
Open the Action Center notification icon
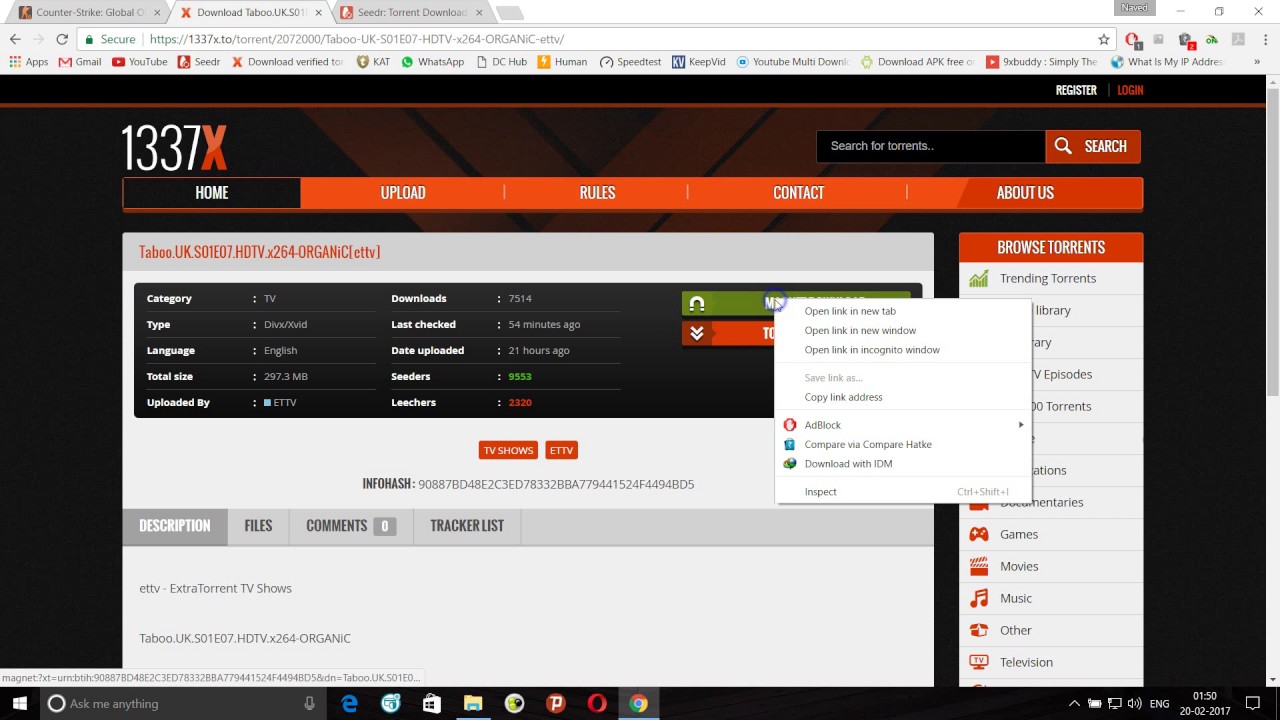click(x=1253, y=704)
